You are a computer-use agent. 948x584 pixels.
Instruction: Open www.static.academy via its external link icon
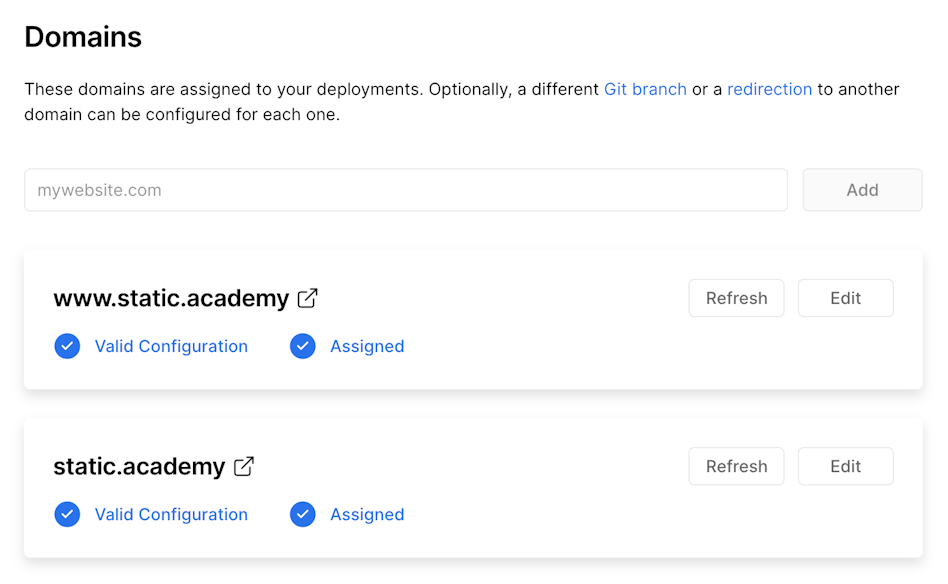click(x=307, y=297)
